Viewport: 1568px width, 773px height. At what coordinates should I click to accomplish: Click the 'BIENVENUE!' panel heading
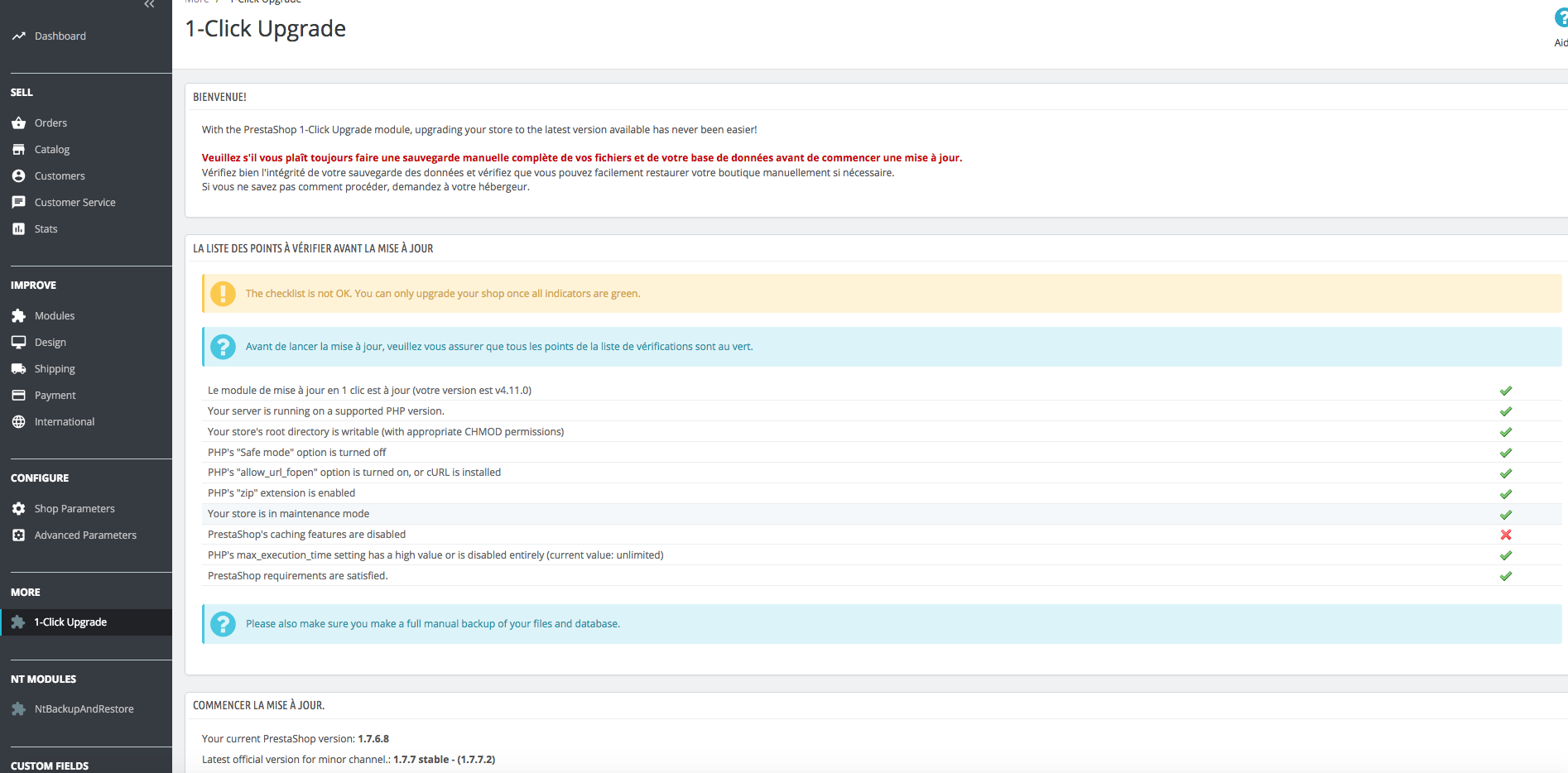[219, 97]
